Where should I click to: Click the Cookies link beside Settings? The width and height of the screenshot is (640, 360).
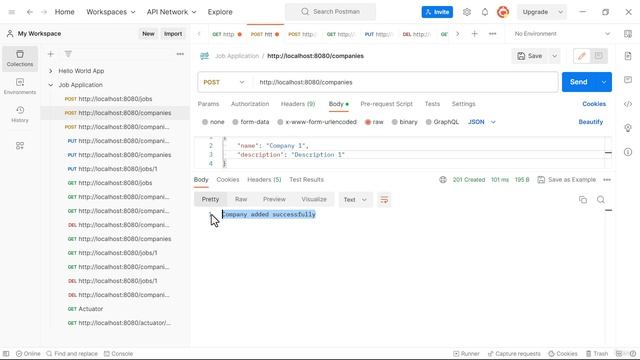pyautogui.click(x=594, y=104)
